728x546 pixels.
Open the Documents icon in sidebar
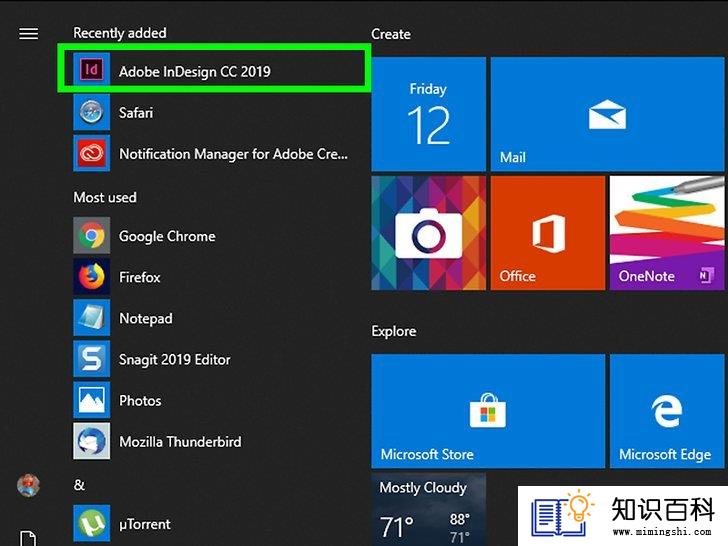[x=28, y=538]
